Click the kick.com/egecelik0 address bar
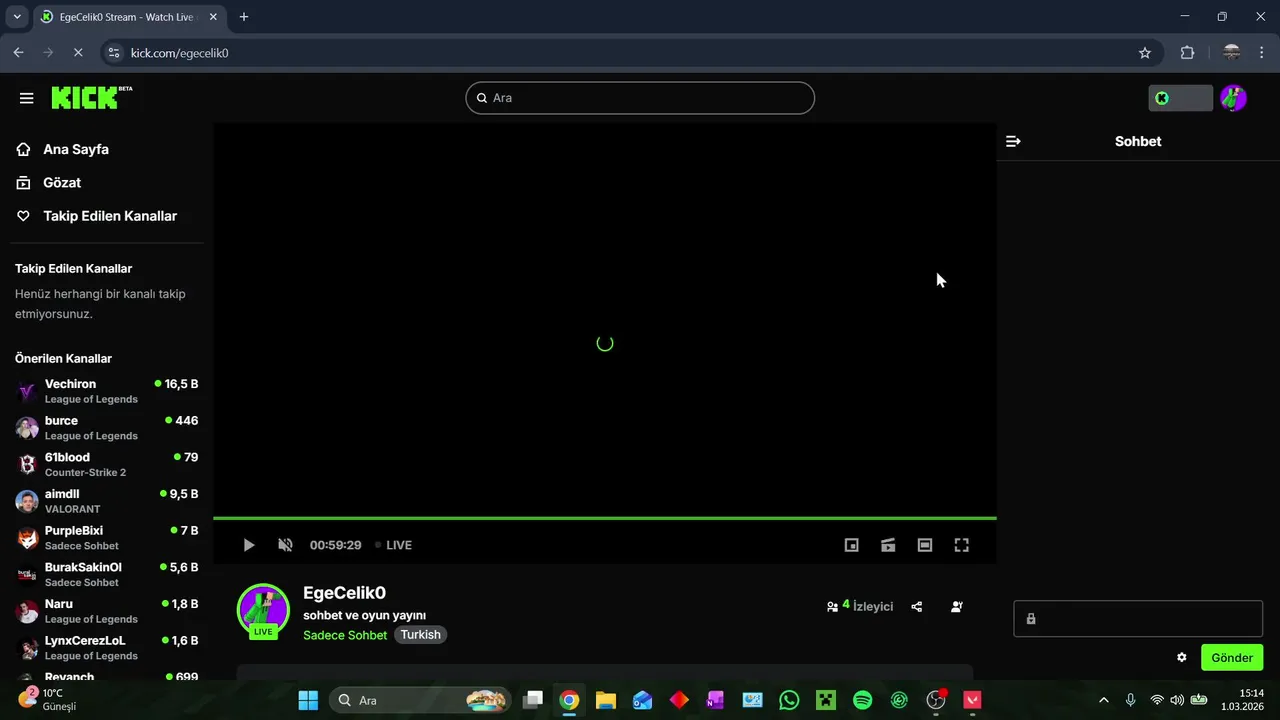 (x=630, y=53)
